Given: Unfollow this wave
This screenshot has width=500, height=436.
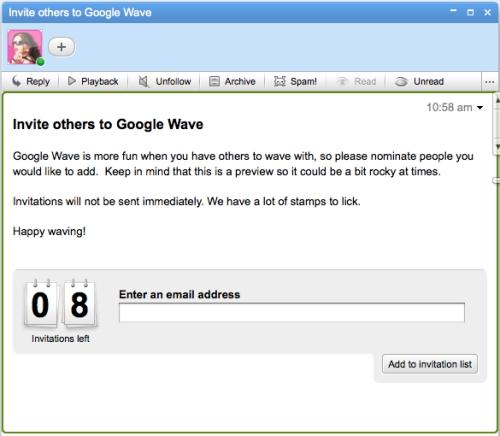Looking at the screenshot, I should point(165,81).
